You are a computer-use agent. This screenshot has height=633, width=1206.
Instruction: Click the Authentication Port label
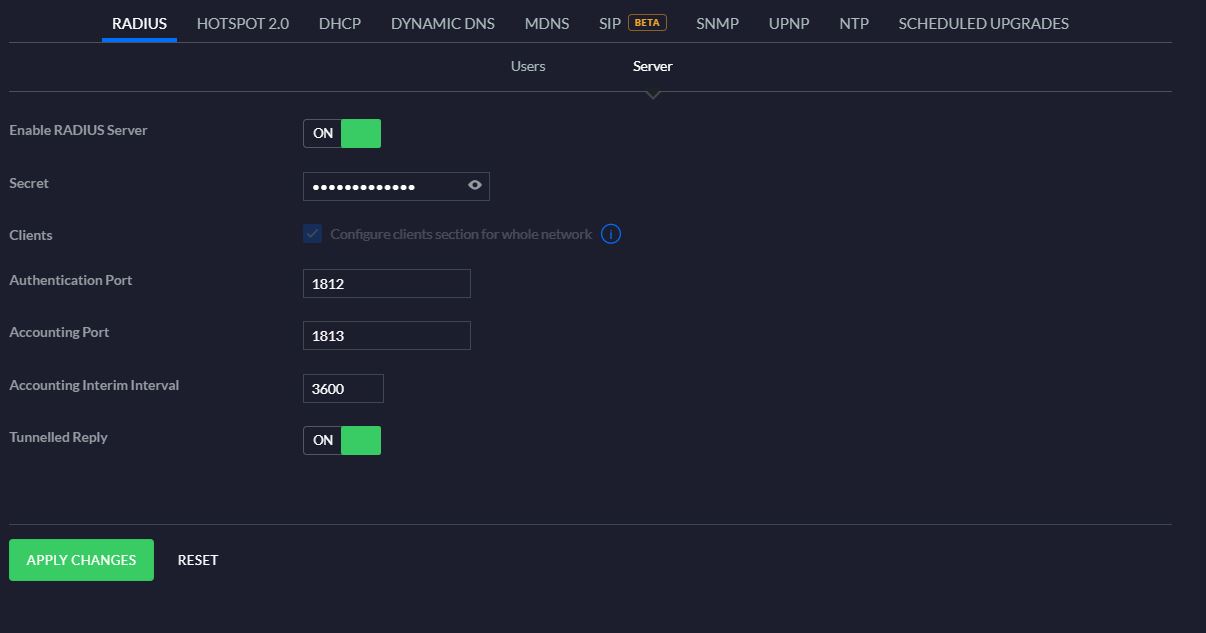click(x=71, y=280)
